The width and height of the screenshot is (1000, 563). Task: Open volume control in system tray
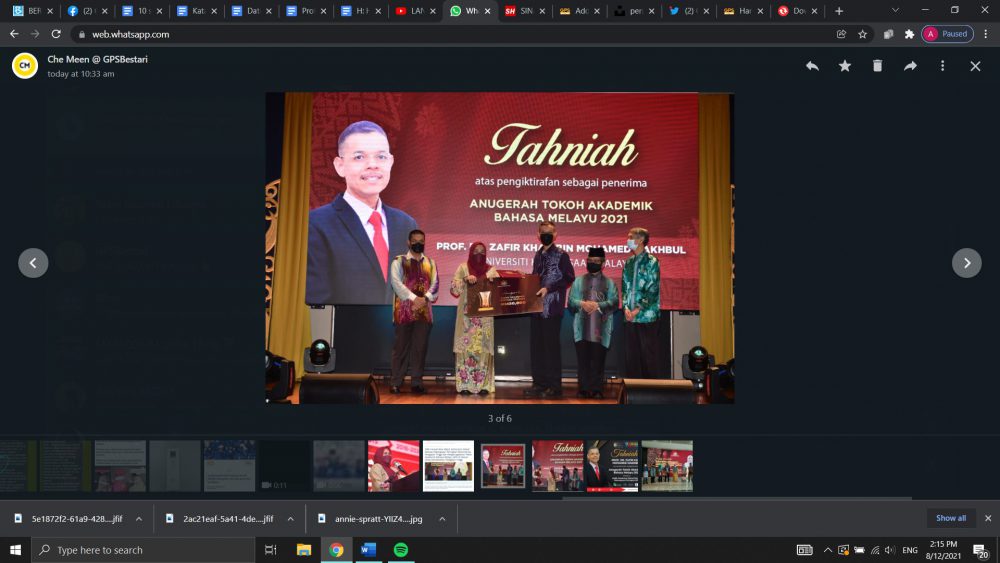pyautogui.click(x=890, y=550)
